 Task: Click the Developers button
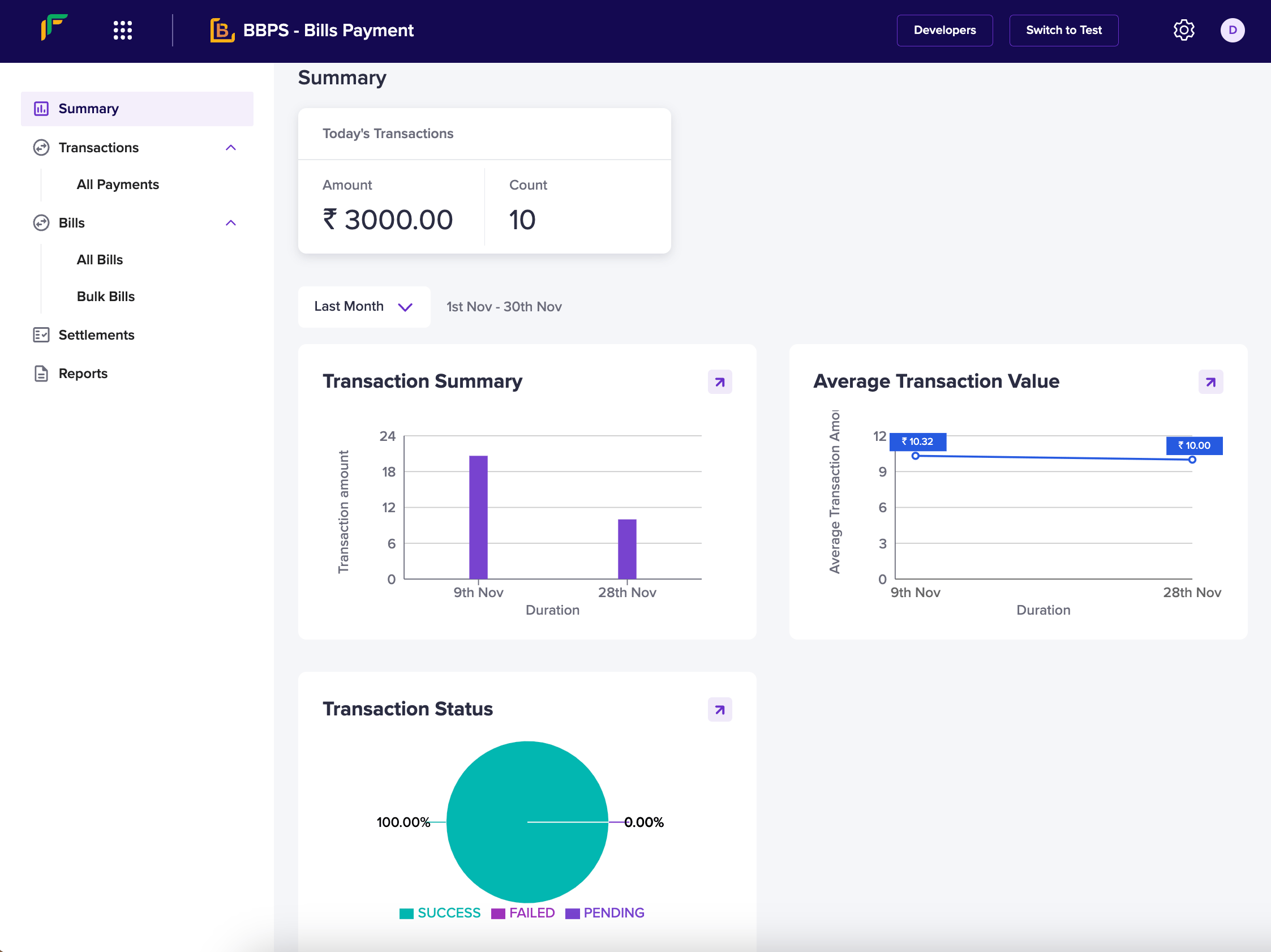[944, 30]
